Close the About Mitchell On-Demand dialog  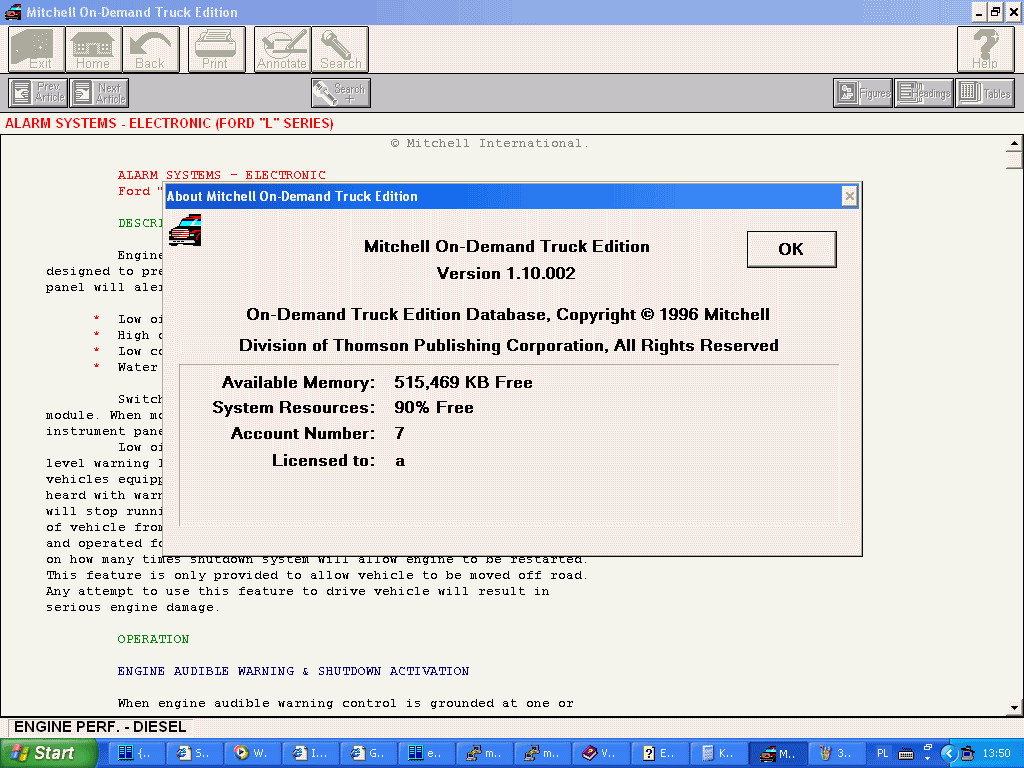[849, 196]
